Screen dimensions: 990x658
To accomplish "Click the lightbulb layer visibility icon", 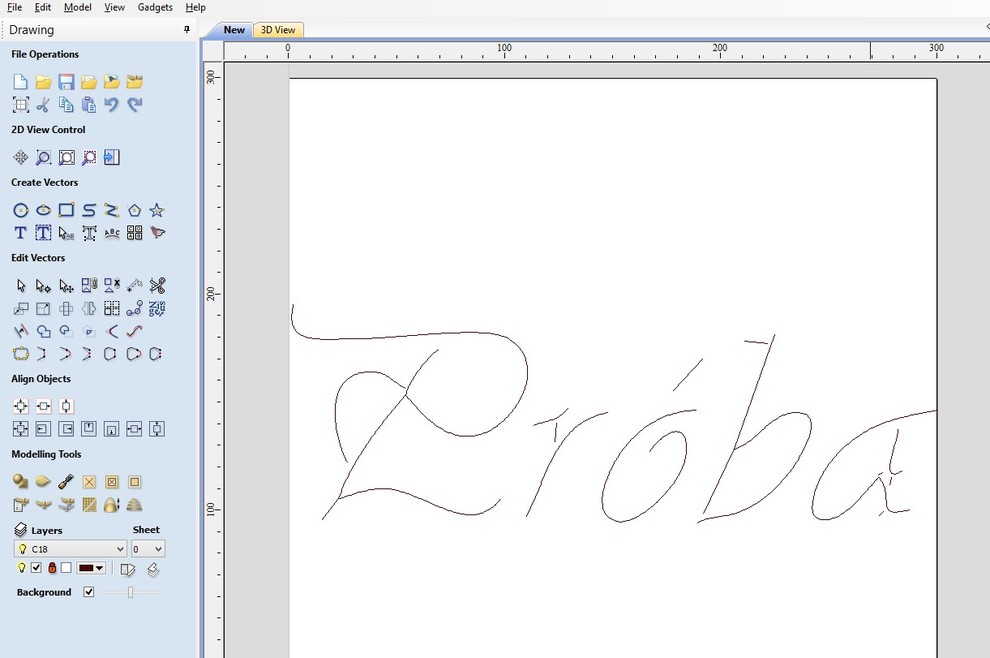I will (x=21, y=568).
